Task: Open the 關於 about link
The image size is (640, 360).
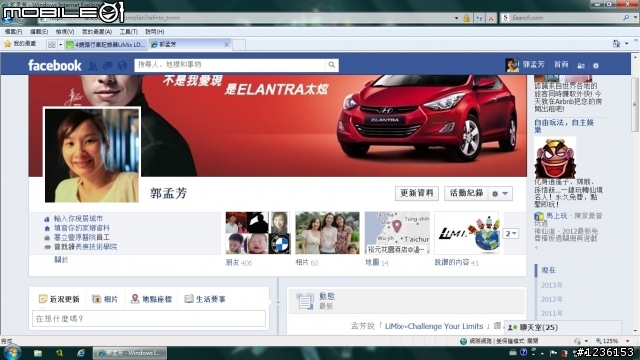Action: coord(61,260)
